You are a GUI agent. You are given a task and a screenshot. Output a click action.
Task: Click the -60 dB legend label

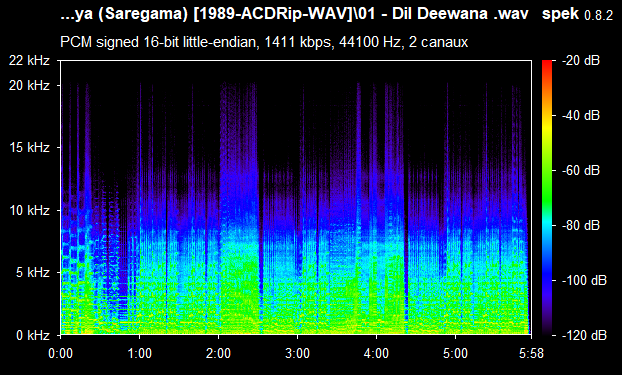[581, 171]
